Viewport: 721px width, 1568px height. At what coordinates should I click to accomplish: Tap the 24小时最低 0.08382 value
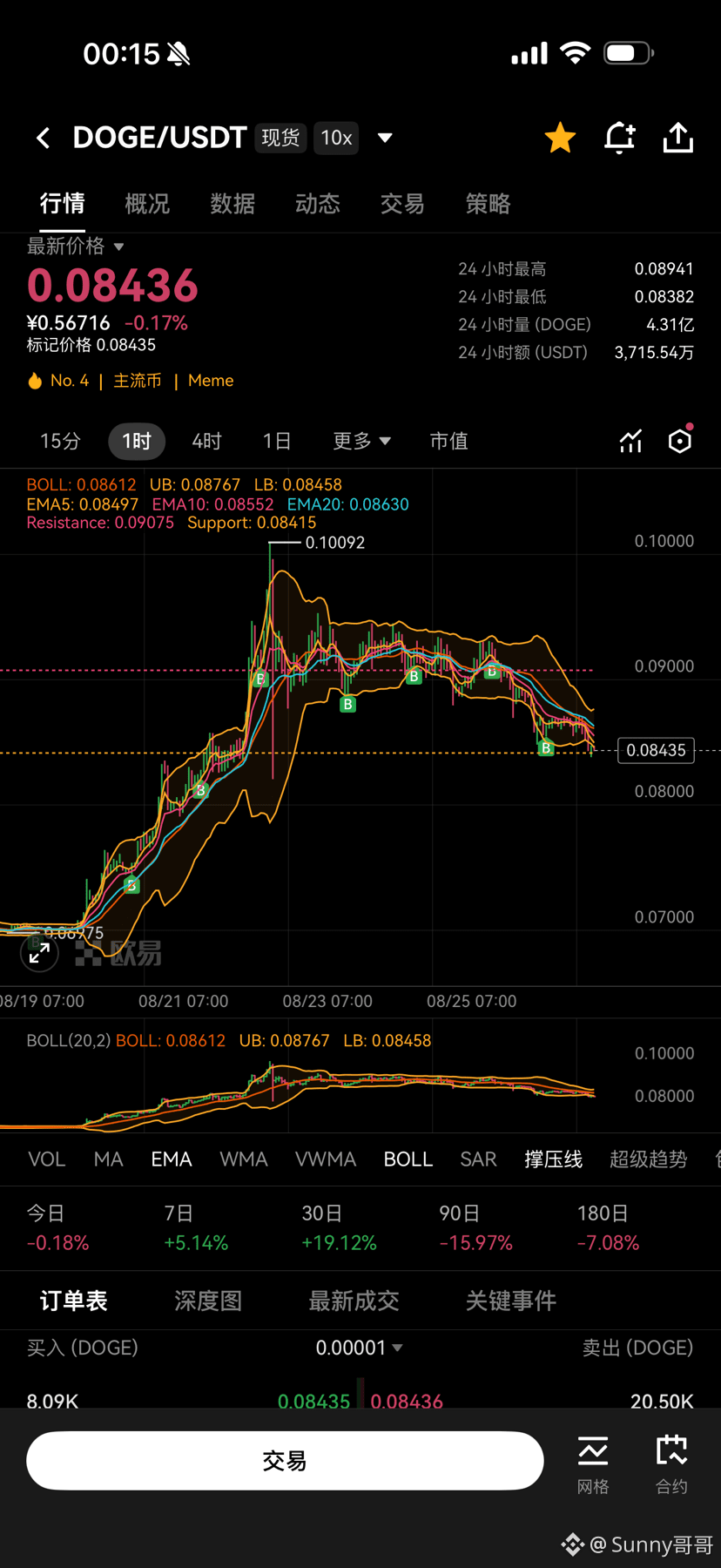[664, 297]
